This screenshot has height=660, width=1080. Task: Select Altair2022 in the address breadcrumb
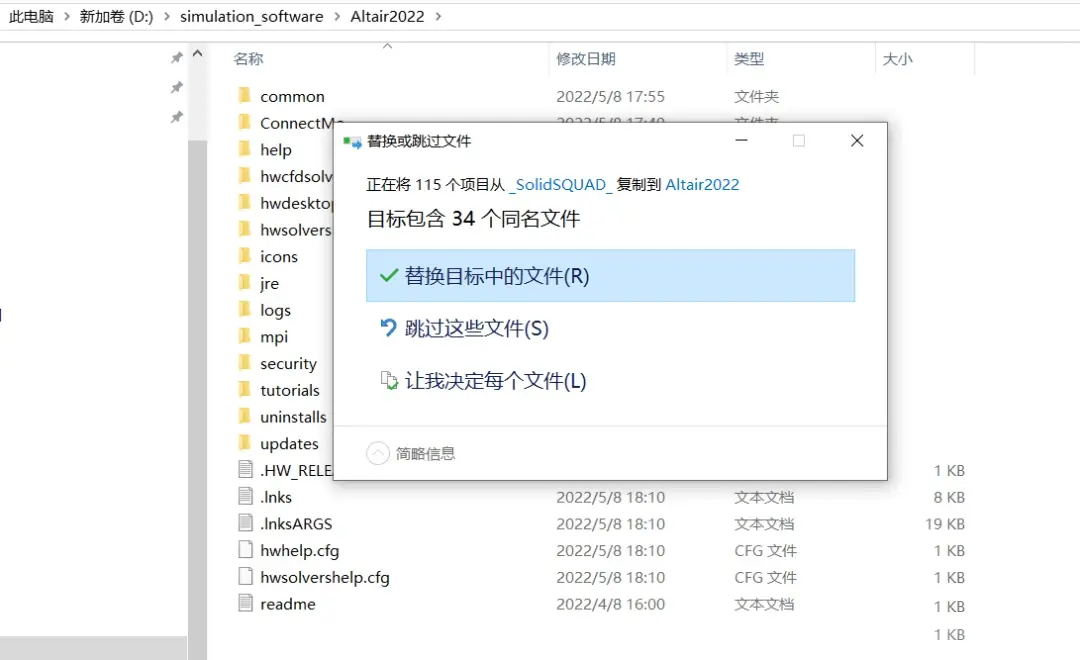pyautogui.click(x=387, y=17)
